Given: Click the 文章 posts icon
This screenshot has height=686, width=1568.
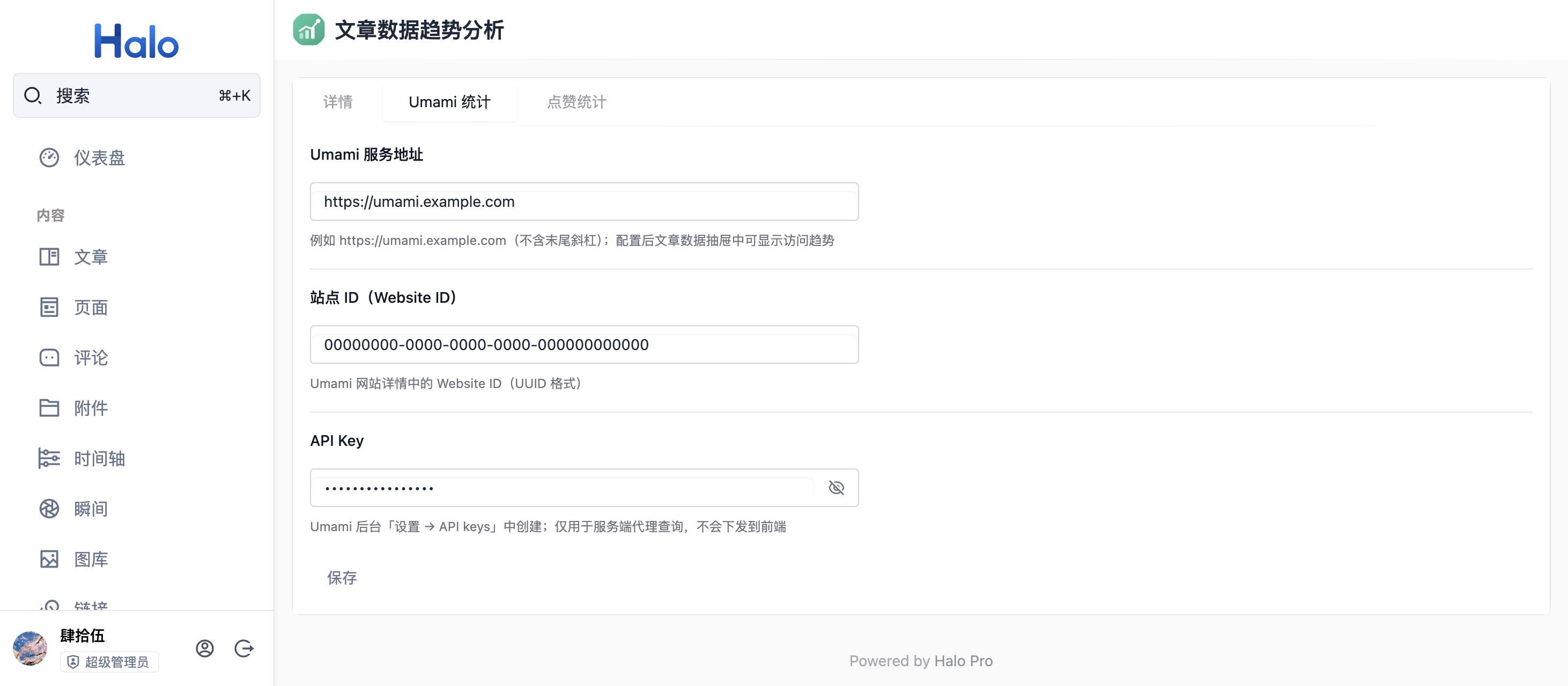Looking at the screenshot, I should click(49, 257).
